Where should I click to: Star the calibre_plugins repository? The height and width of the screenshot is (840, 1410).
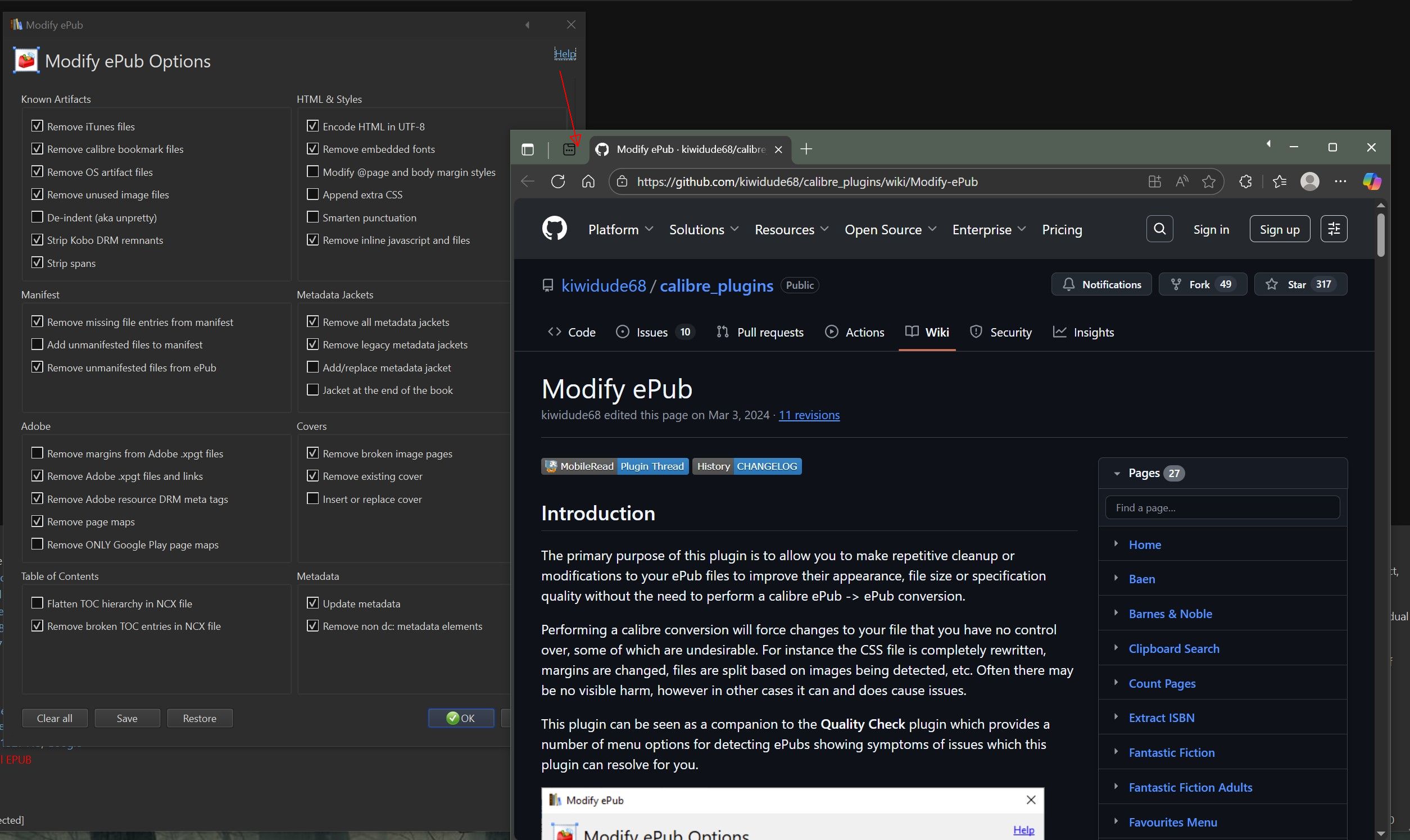tap(1300, 284)
